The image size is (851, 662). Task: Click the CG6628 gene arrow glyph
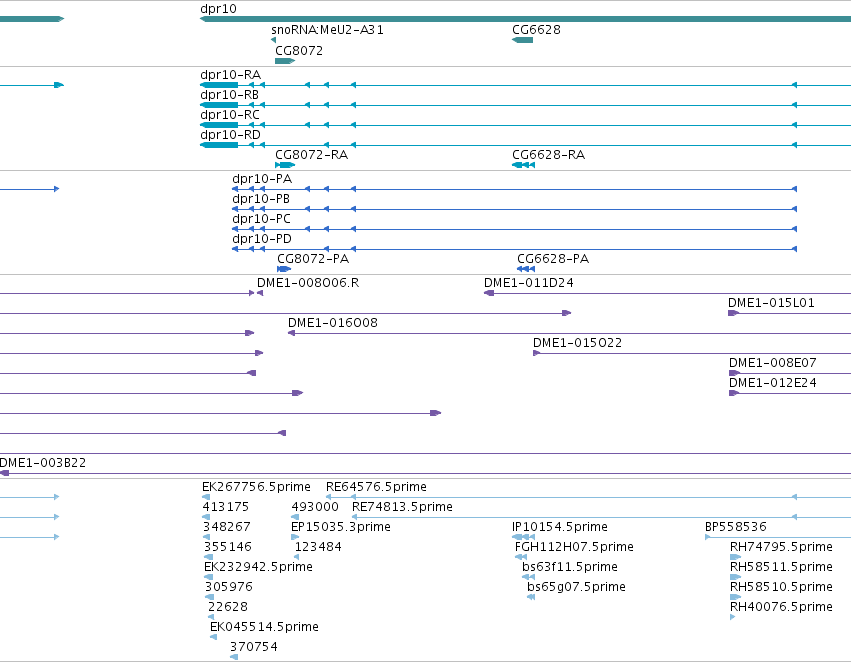[523, 40]
